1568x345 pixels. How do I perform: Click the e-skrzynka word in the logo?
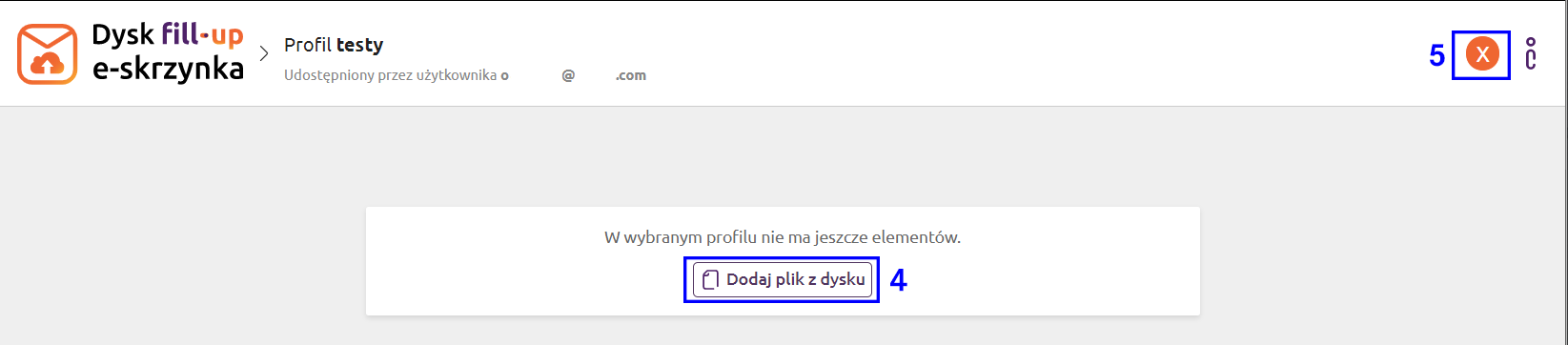click(168, 69)
